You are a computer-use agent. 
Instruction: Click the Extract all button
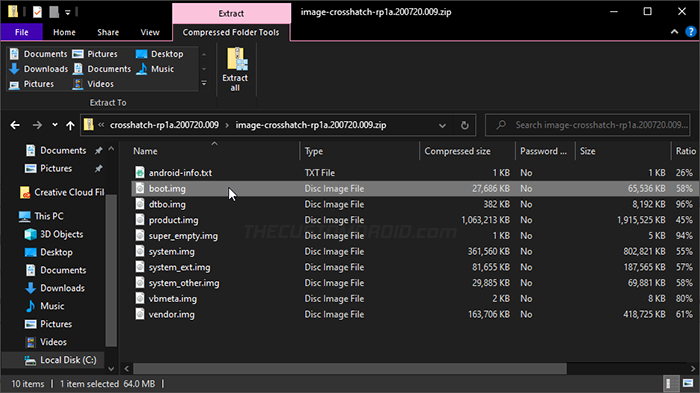tap(235, 69)
